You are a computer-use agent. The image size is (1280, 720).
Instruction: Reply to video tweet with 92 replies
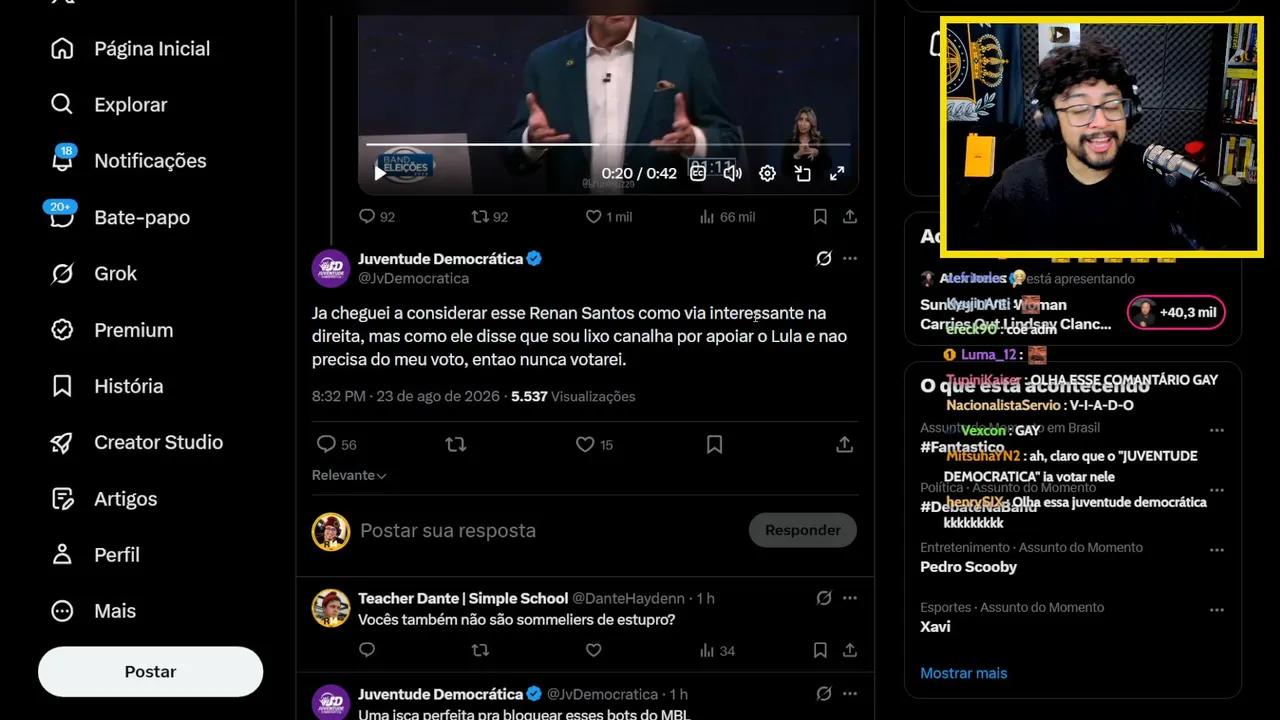tap(376, 217)
